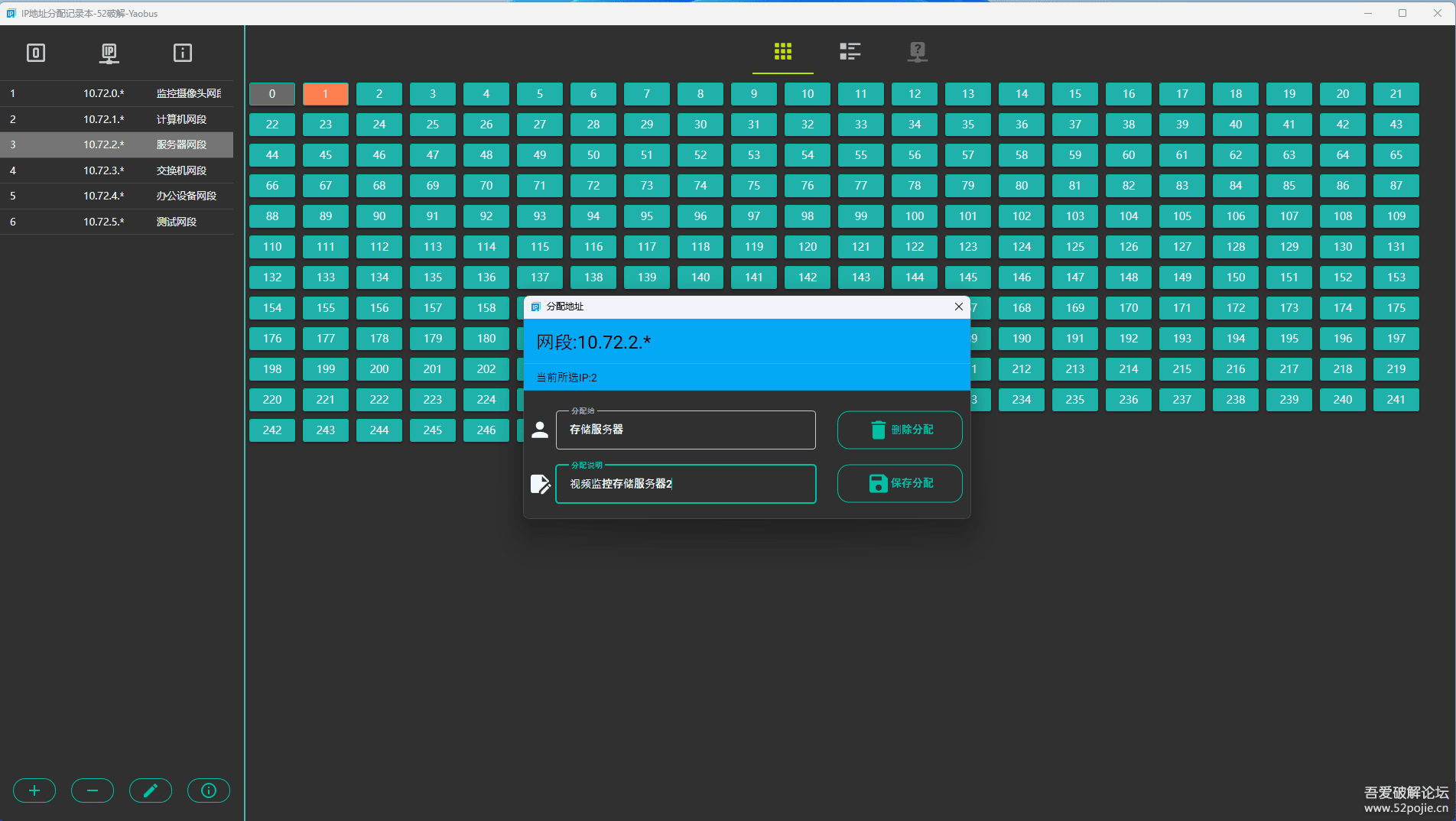Click the pencil edit subnet button
Image resolution: width=1456 pixels, height=821 pixels.
(x=151, y=790)
